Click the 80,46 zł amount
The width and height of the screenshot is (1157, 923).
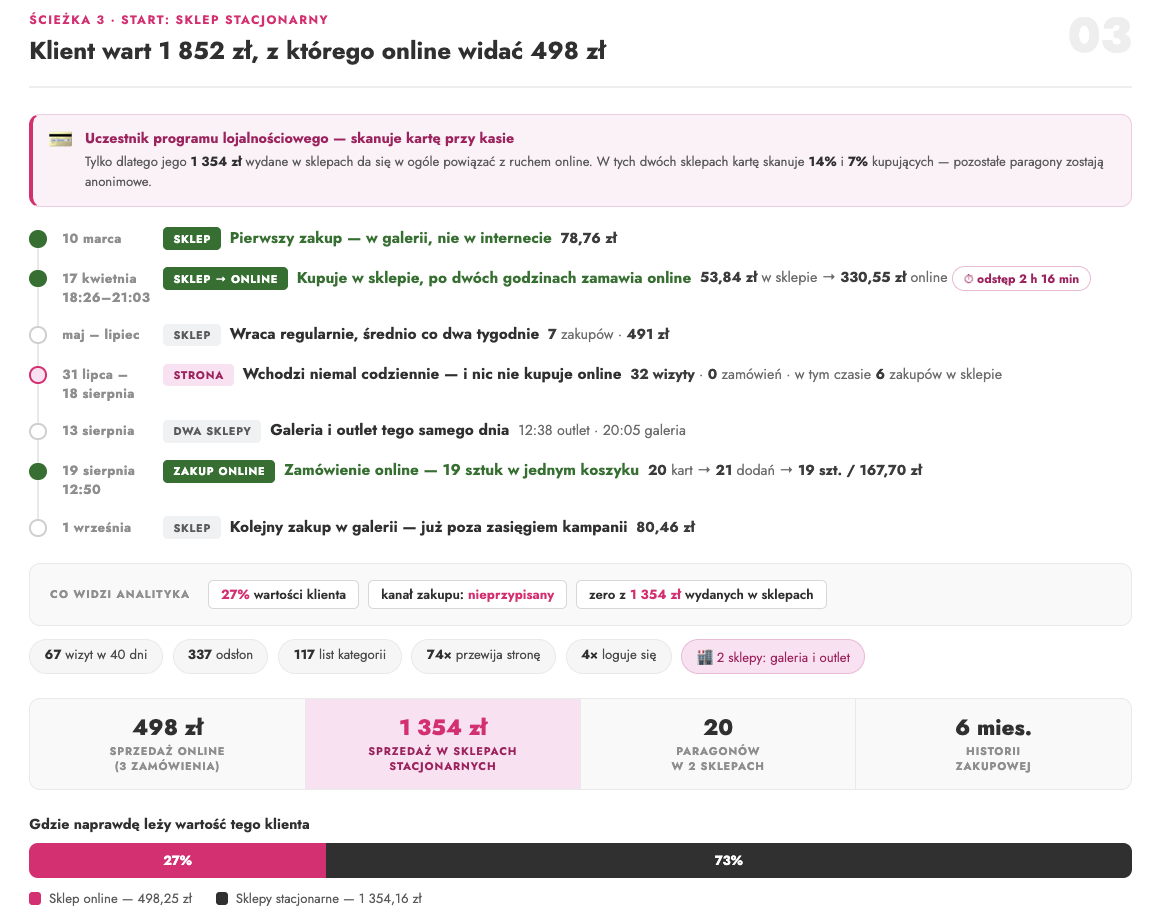click(666, 528)
